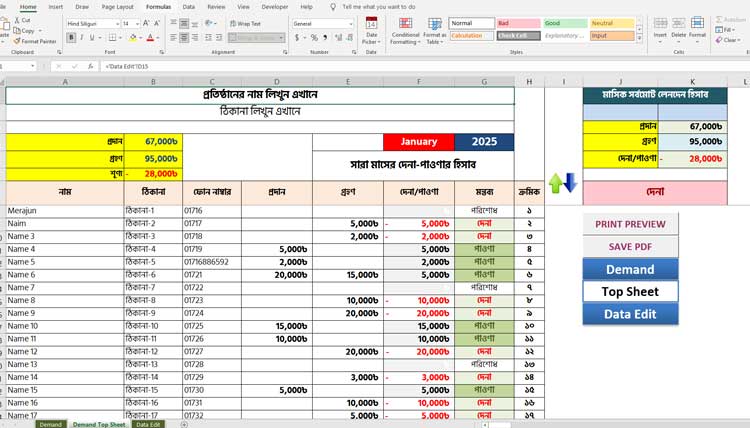Switch to the Data Edit sheet tab

pos(147,424)
